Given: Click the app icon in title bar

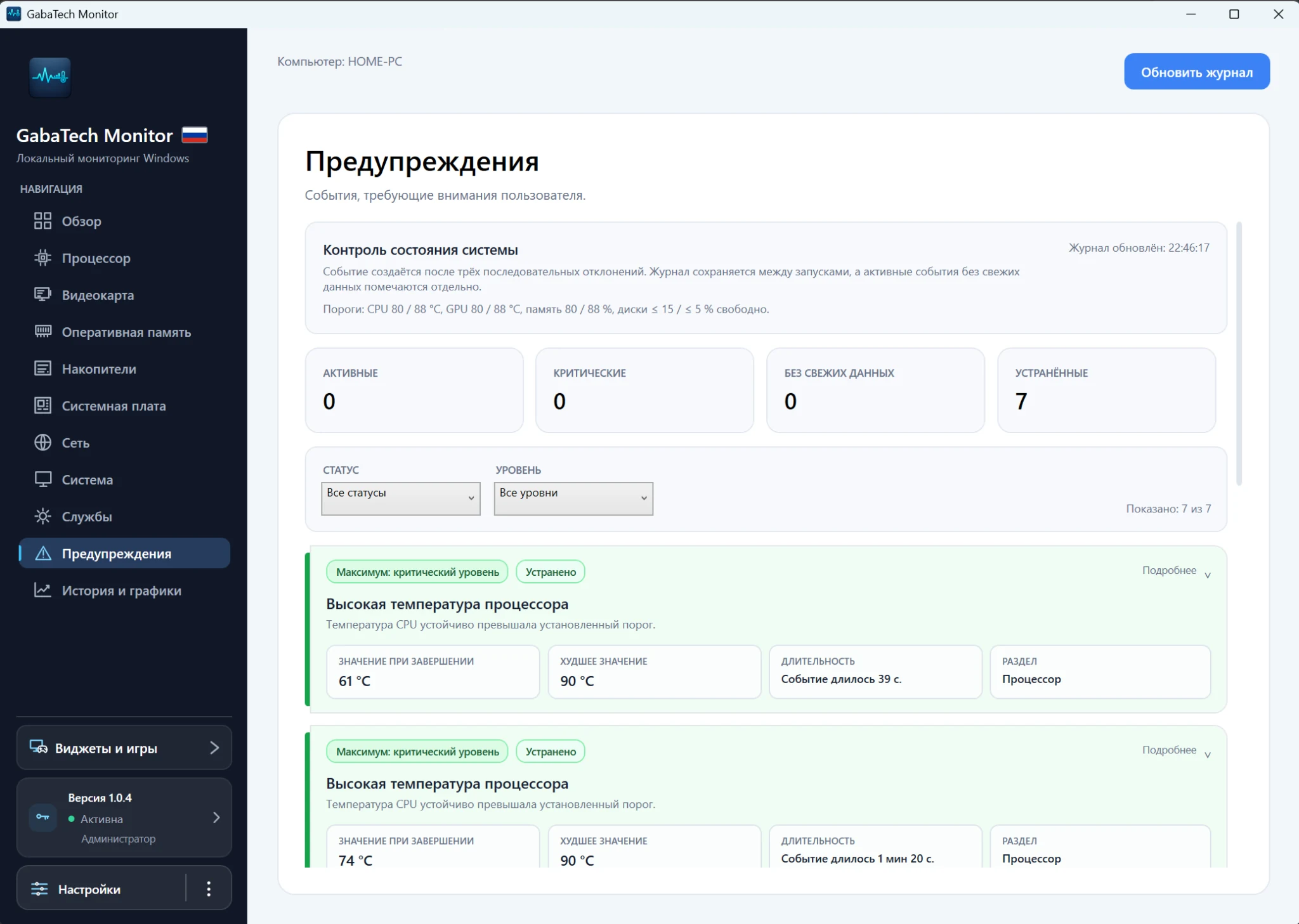Looking at the screenshot, I should point(13,13).
